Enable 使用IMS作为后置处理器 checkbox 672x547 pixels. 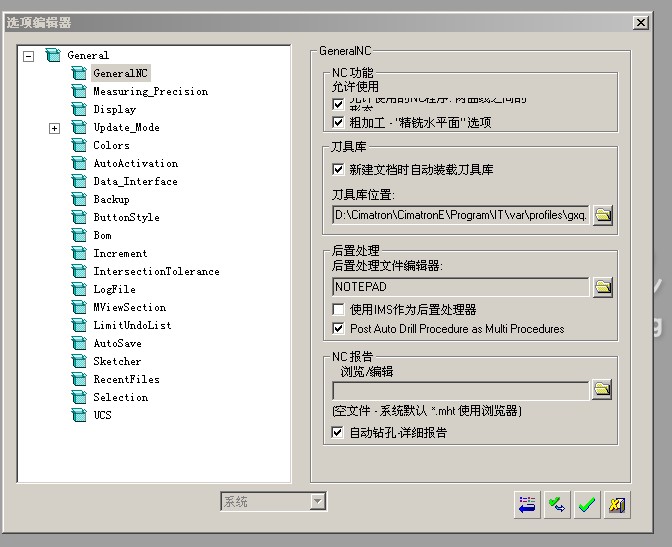click(x=338, y=309)
